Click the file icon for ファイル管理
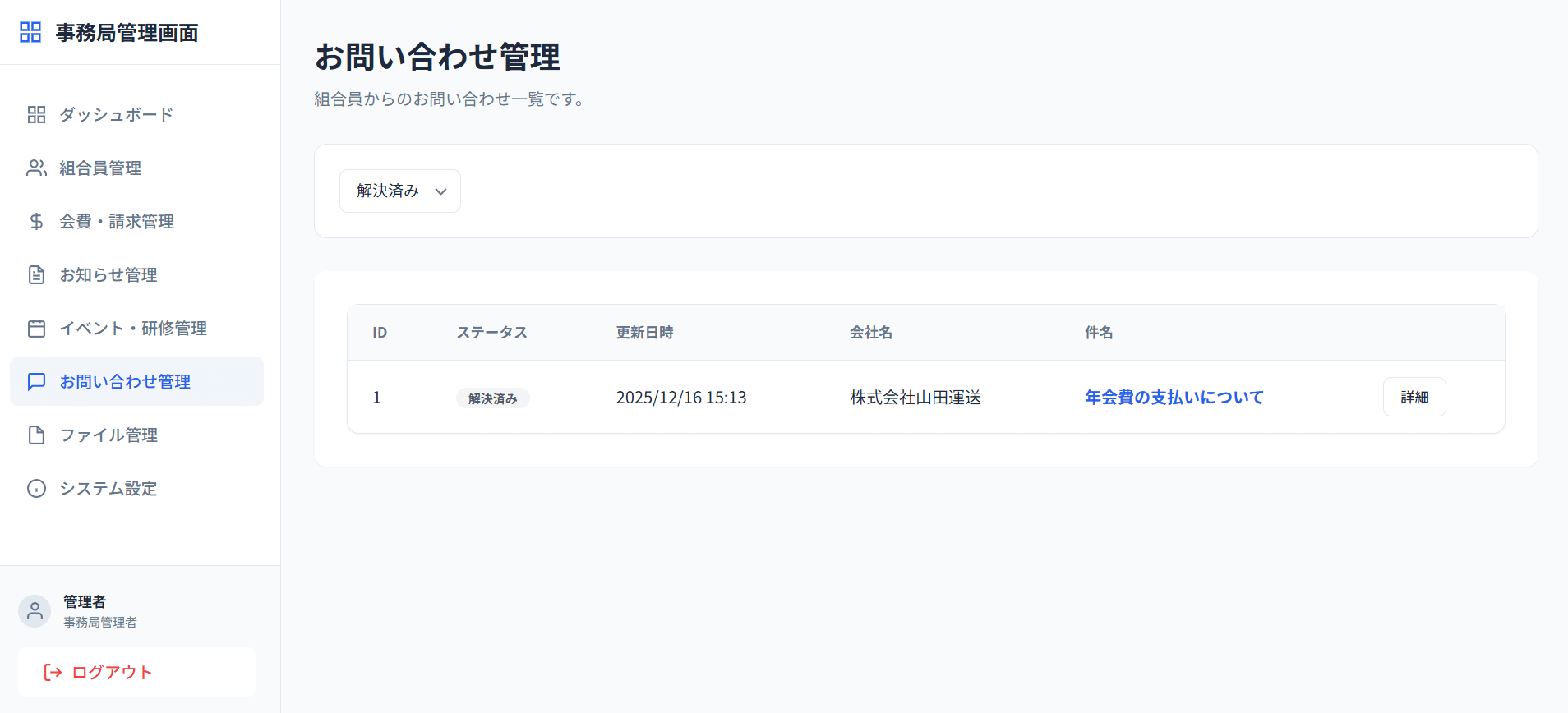1568x713 pixels. [36, 435]
